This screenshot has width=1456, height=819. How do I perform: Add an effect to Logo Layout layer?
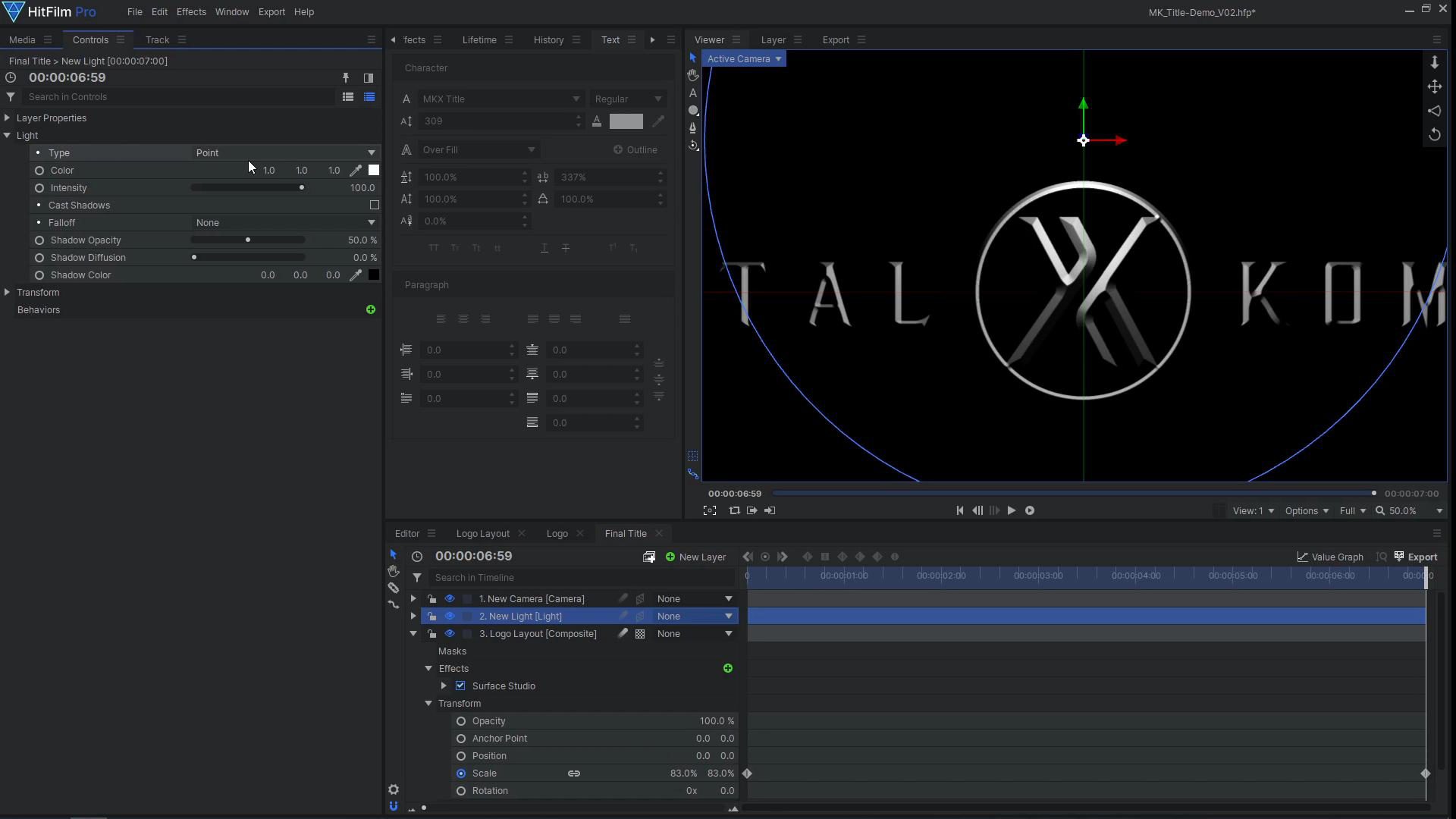tap(728, 668)
